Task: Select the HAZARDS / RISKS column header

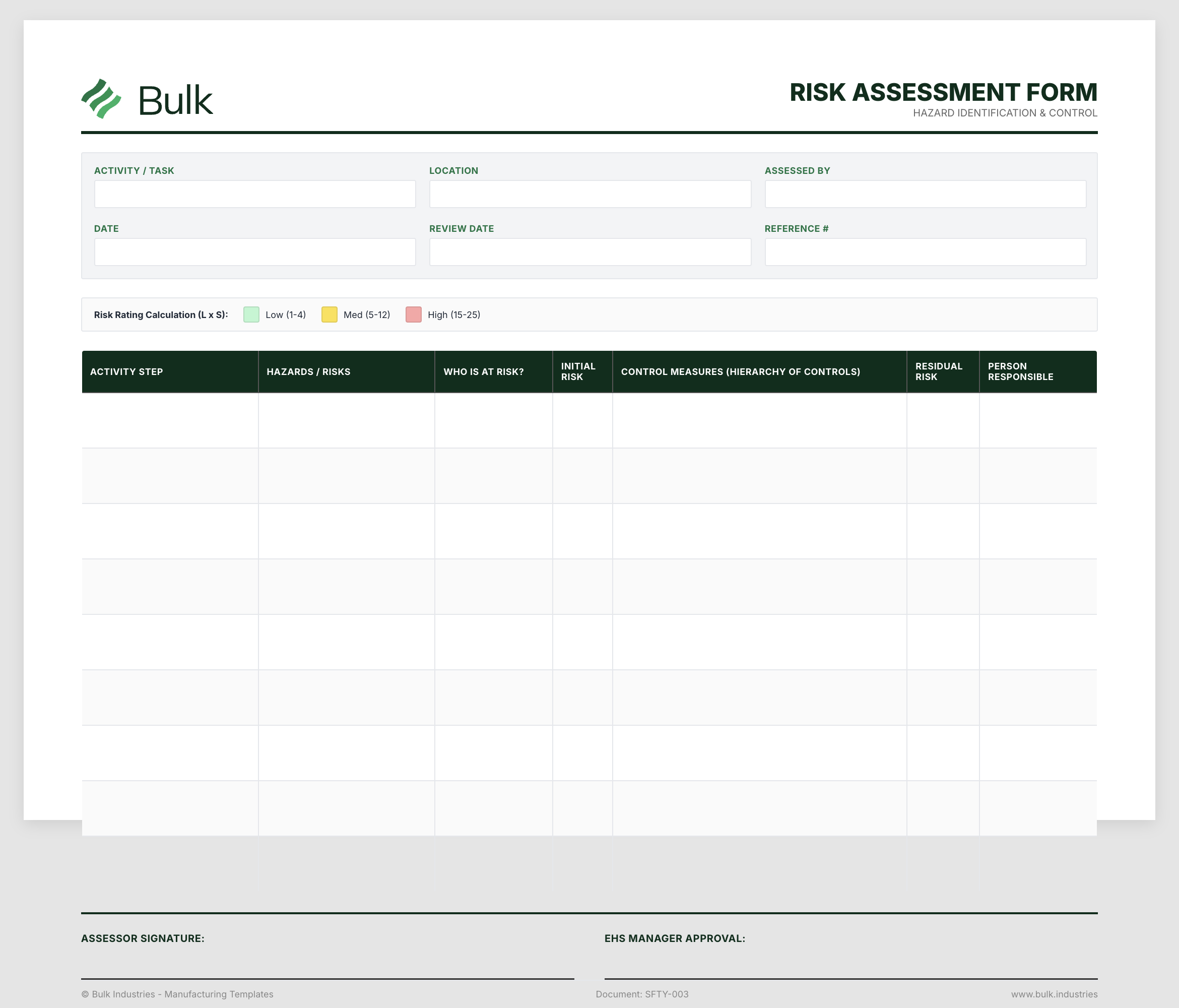Action: (308, 371)
